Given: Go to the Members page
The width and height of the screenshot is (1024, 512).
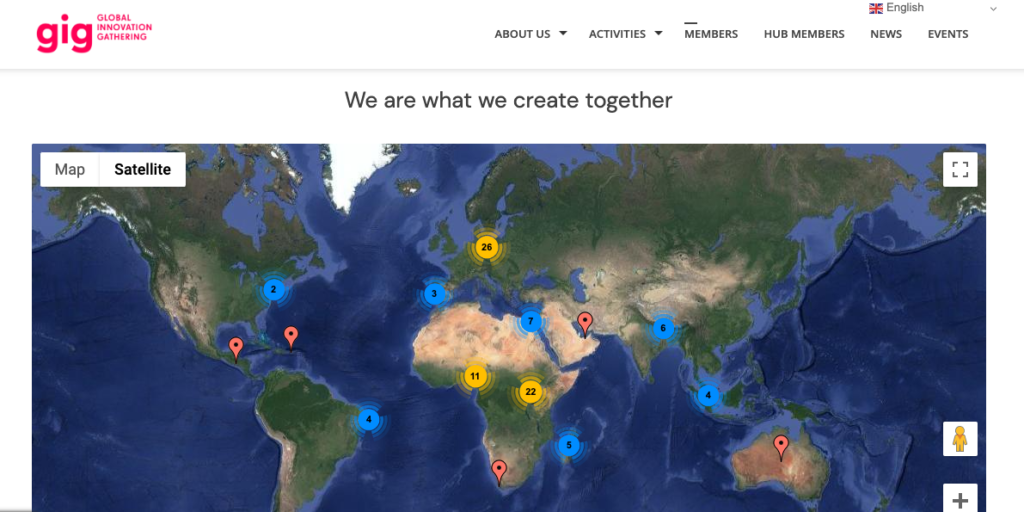Looking at the screenshot, I should click(x=711, y=34).
